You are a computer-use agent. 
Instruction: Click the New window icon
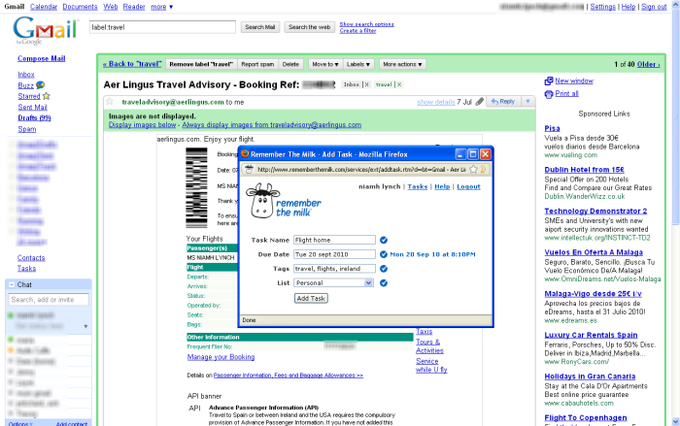click(x=549, y=81)
